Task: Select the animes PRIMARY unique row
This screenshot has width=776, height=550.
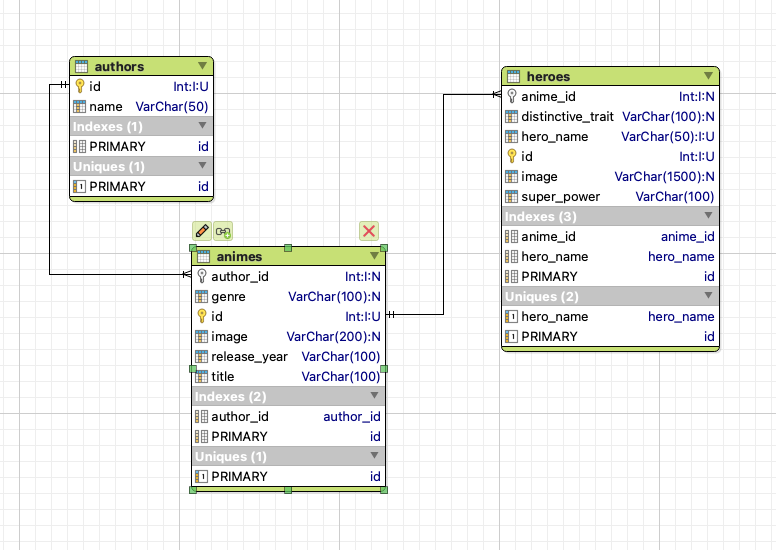Action: (288, 477)
